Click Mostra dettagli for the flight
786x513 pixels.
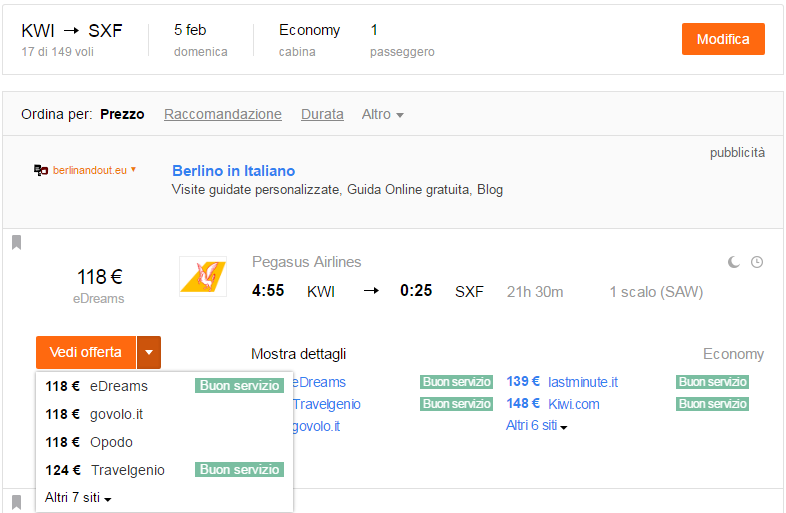pyautogui.click(x=299, y=354)
